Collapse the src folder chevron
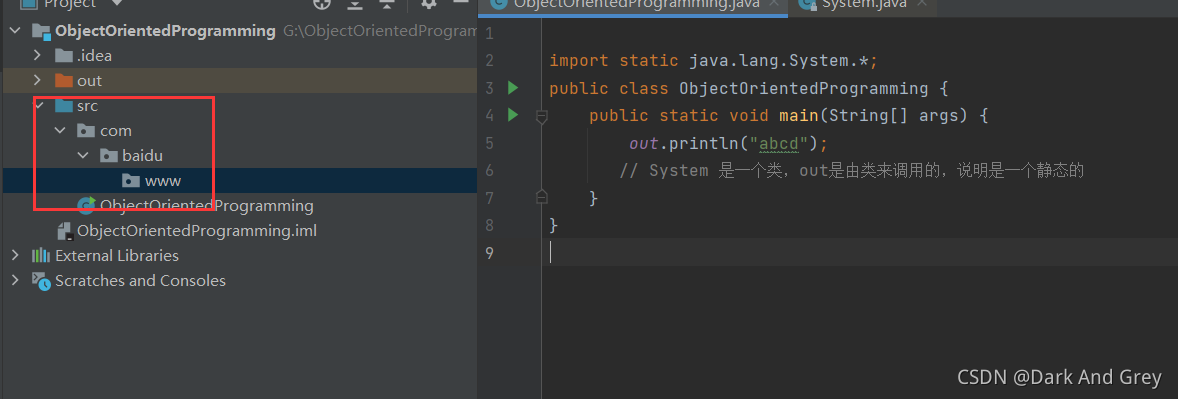 point(38,106)
